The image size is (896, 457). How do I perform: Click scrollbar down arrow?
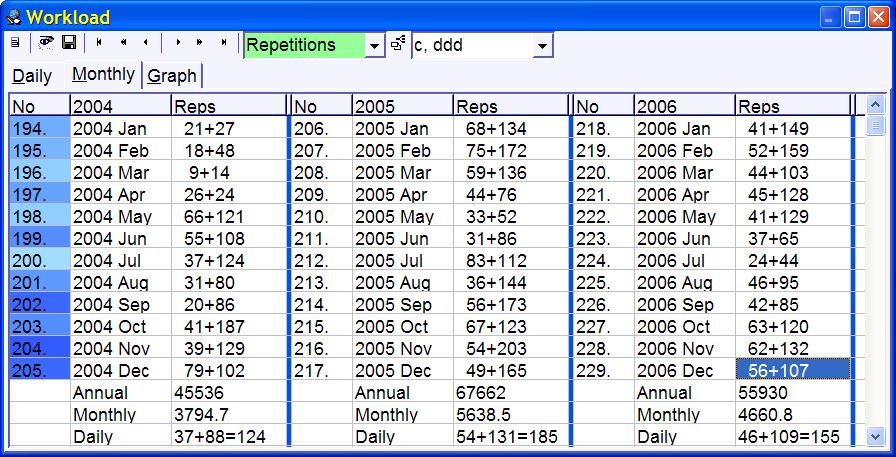[x=875, y=437]
